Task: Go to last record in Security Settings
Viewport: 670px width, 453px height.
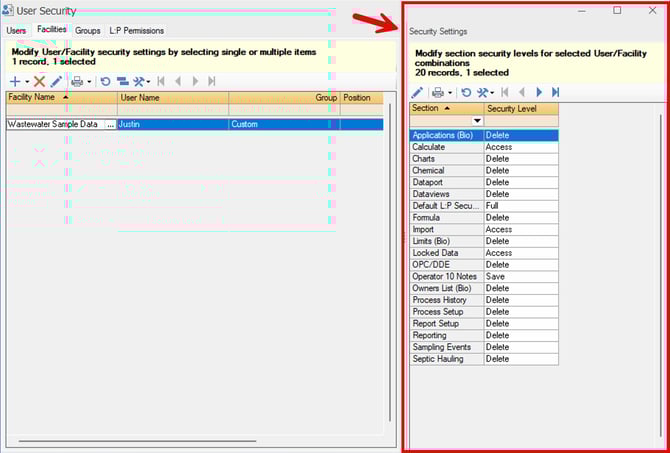Action: (556, 92)
